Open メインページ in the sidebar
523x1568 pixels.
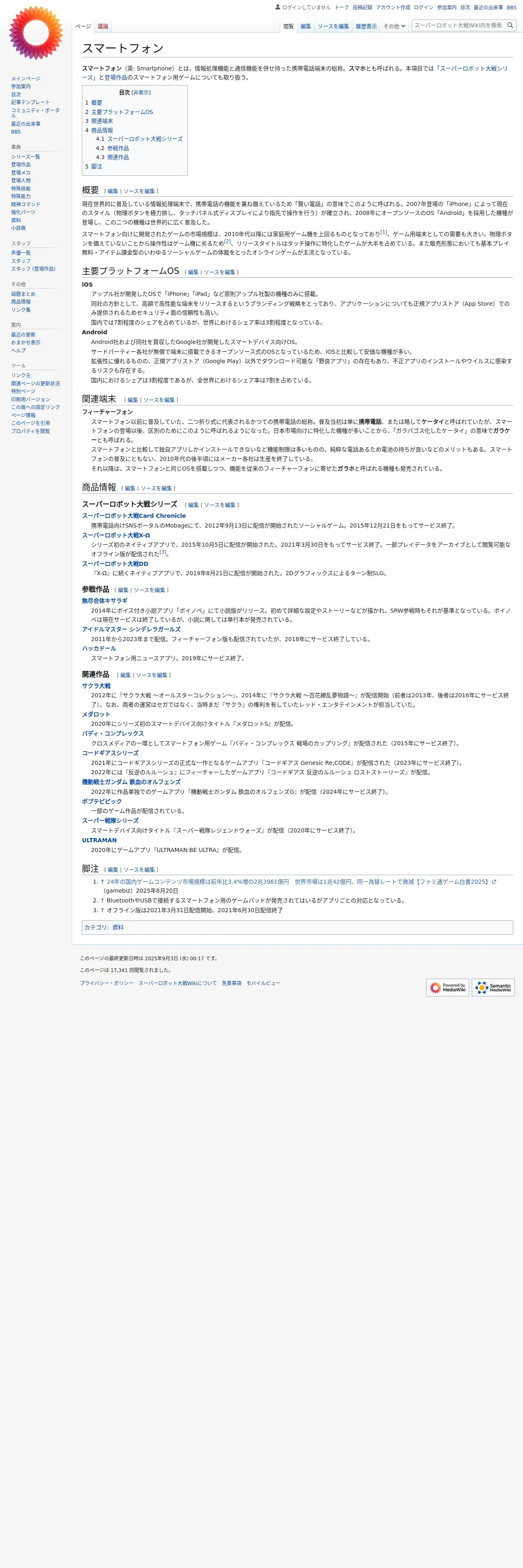click(x=26, y=79)
